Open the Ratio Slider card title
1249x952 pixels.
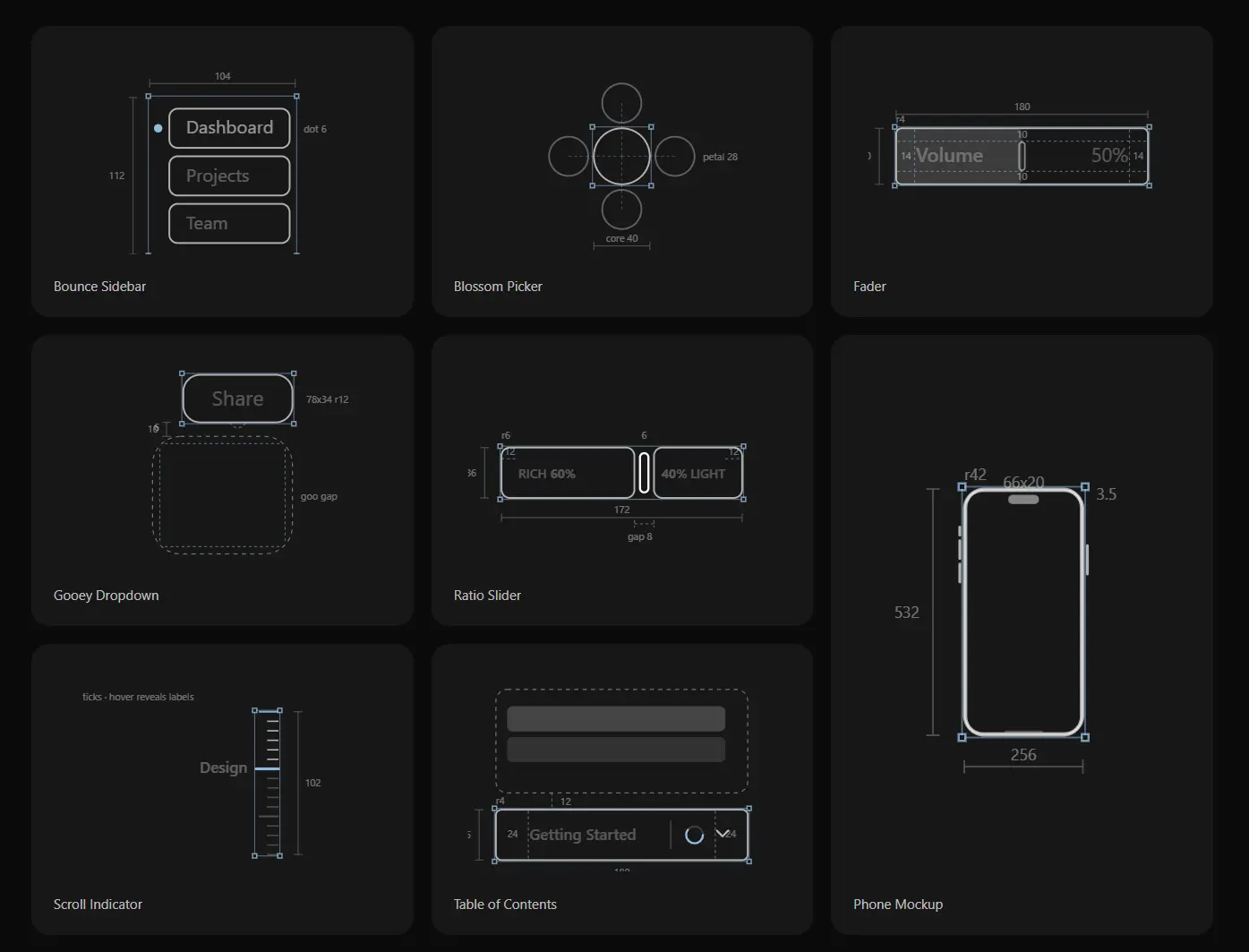click(487, 596)
